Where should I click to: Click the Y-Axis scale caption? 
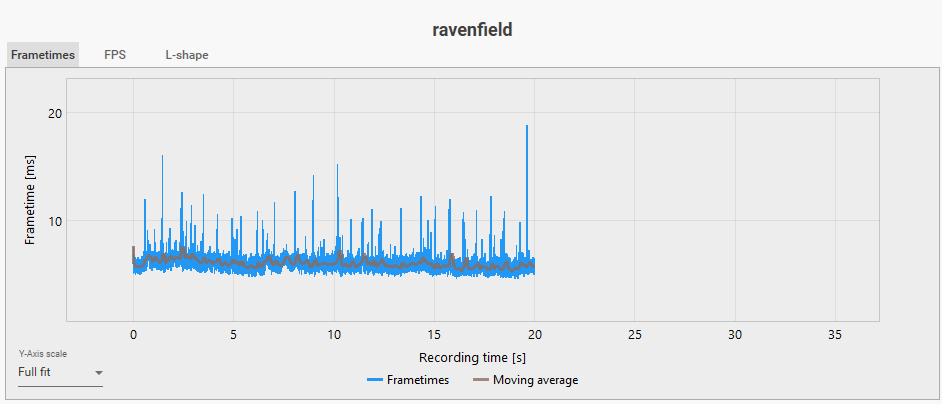pyautogui.click(x=43, y=354)
